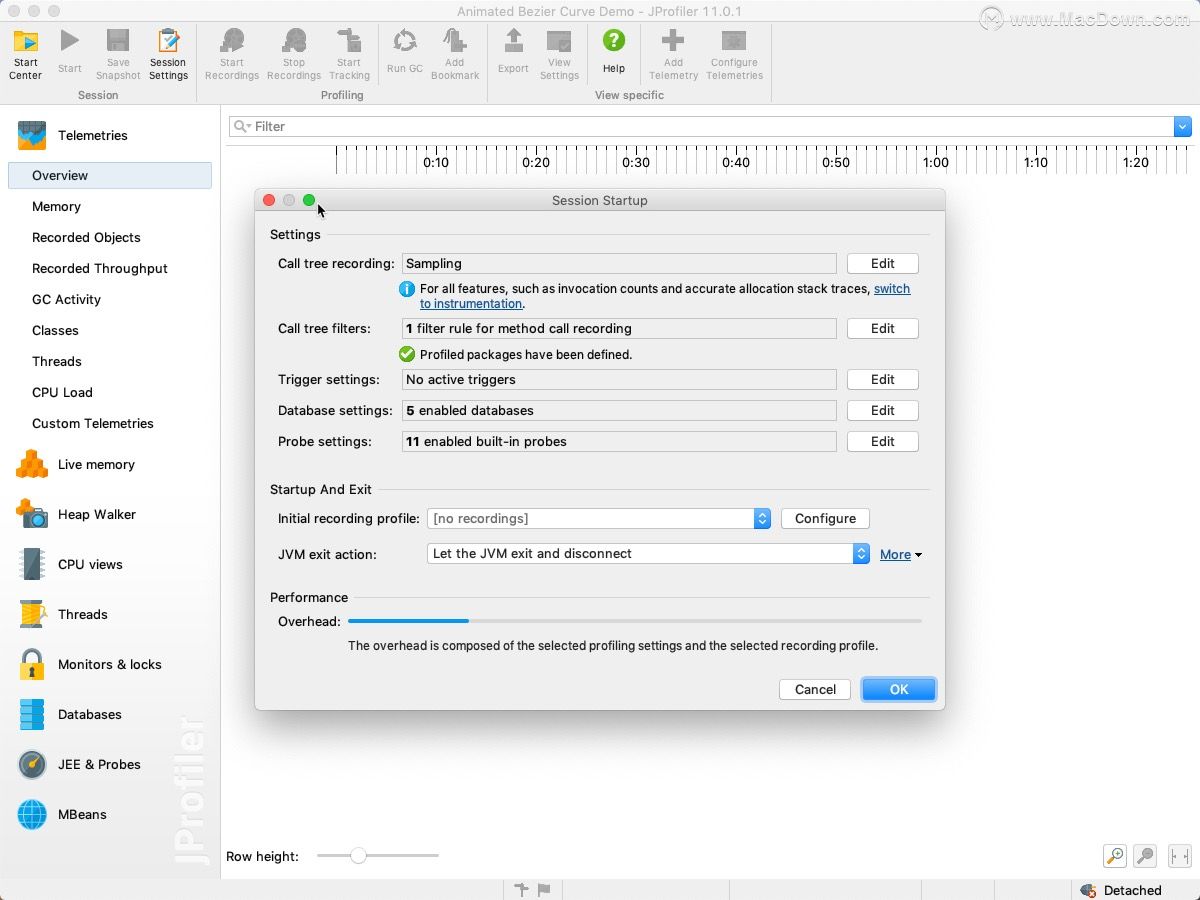Select the Overview telemetry view
This screenshot has height=900, width=1200.
(x=110, y=175)
